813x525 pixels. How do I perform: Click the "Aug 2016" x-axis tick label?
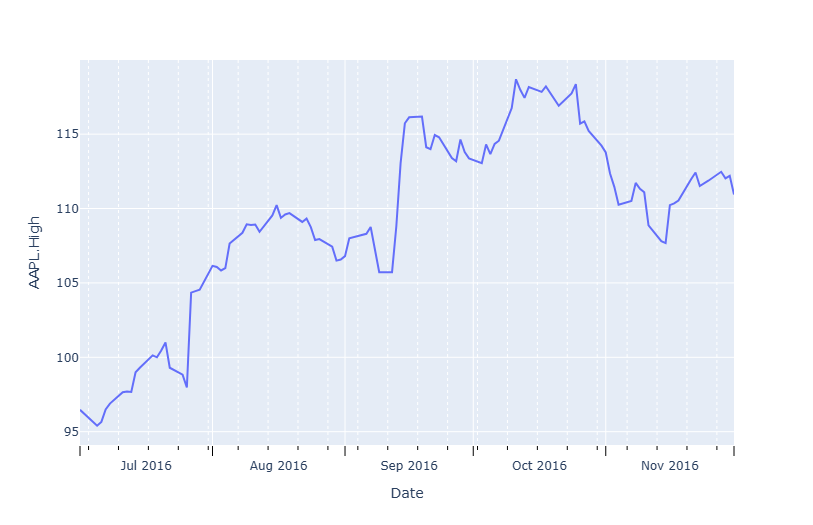click(278, 466)
